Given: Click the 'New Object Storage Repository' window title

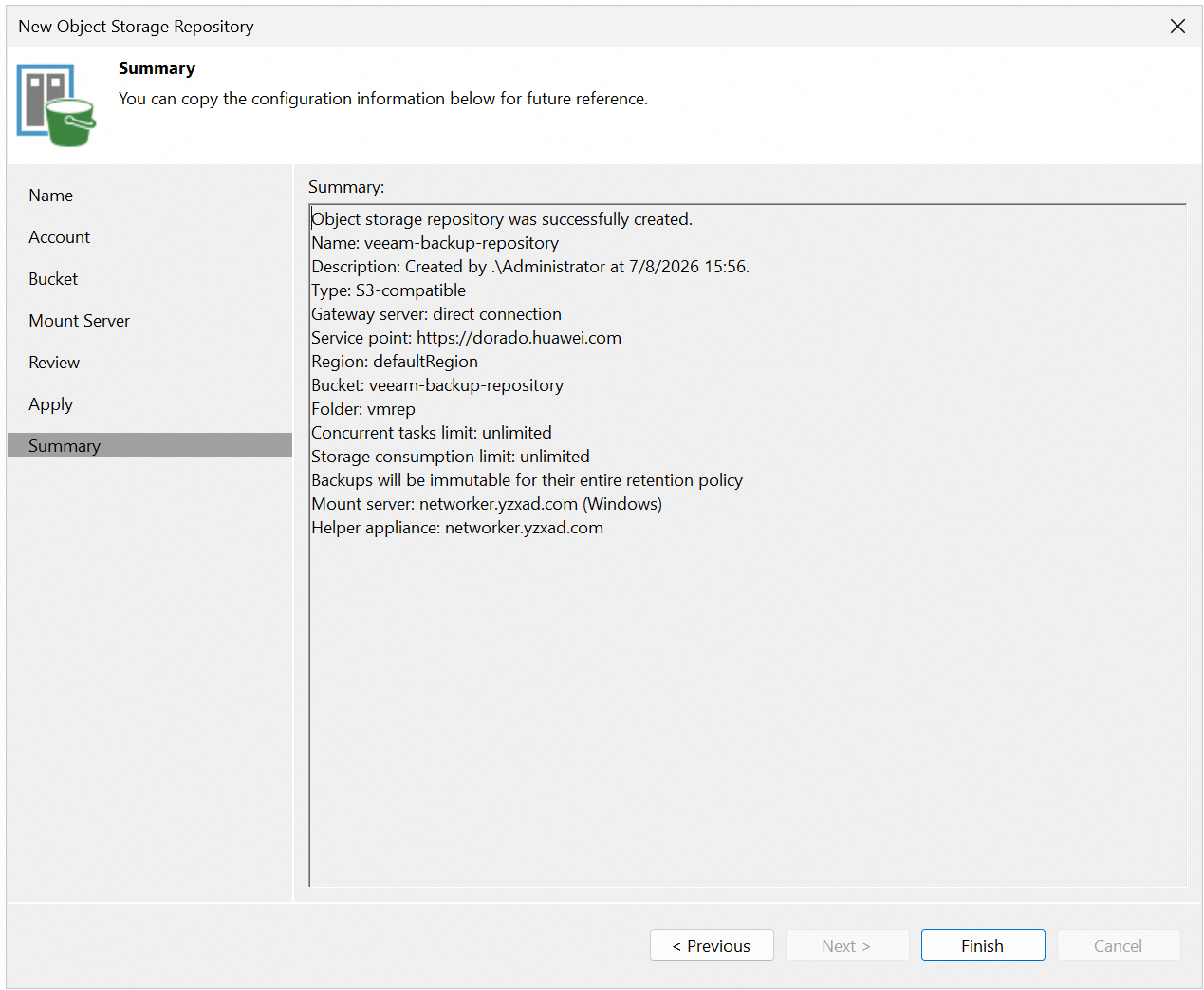Looking at the screenshot, I should pyautogui.click(x=136, y=27).
